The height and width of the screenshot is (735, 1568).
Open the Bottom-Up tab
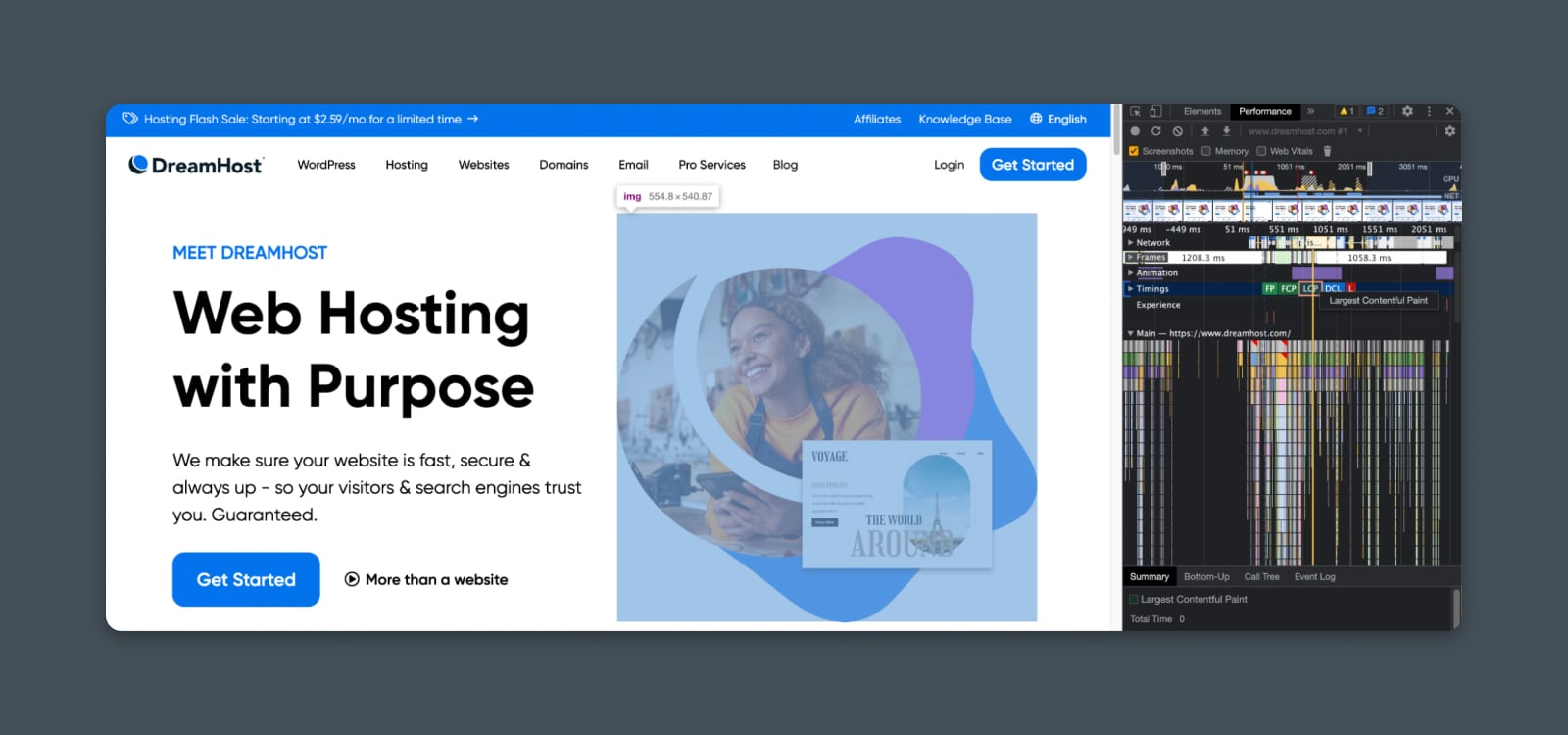pyautogui.click(x=1206, y=577)
